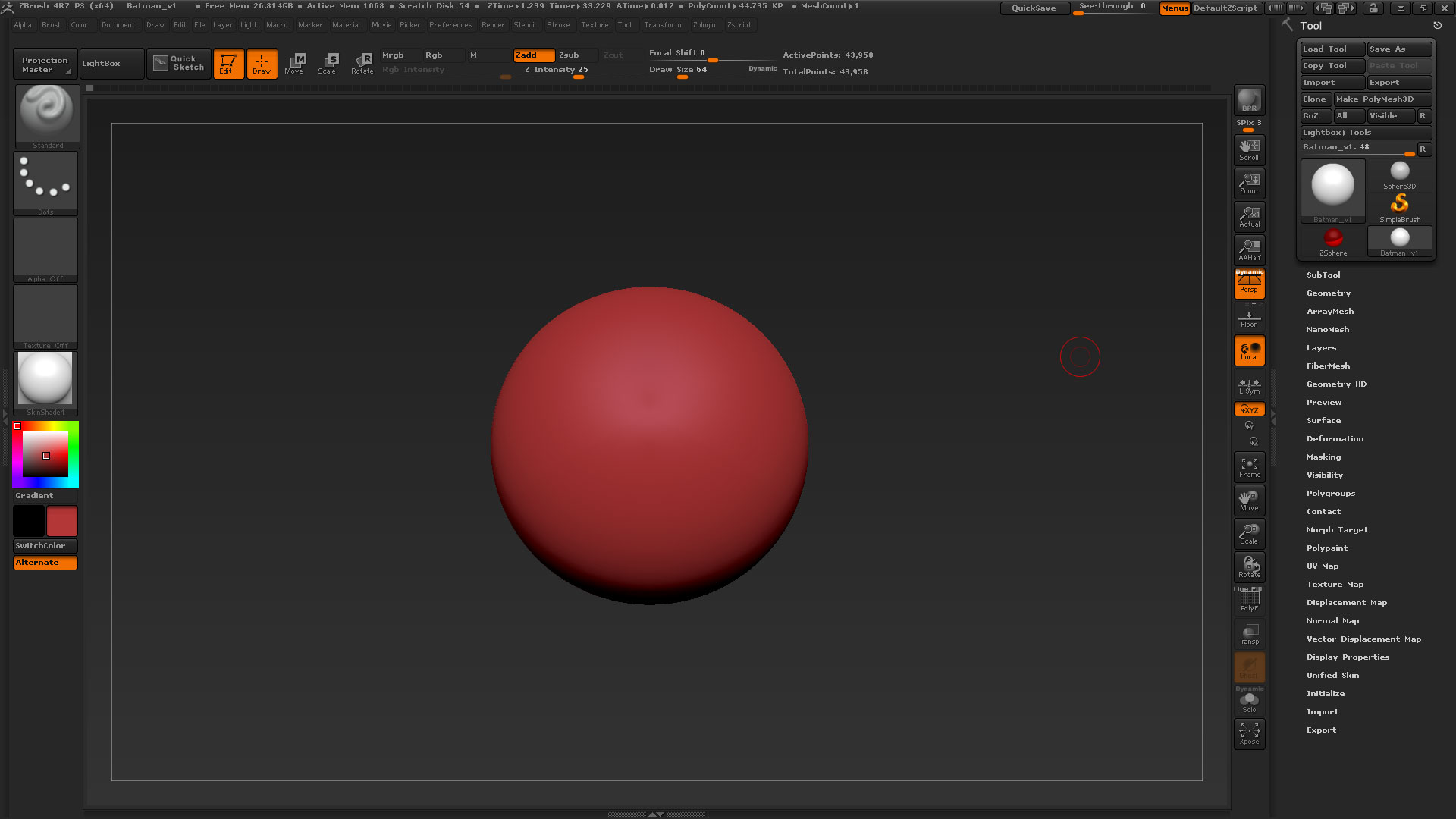Viewport: 1456px width, 819px height.
Task: Select the ZSphere tool icon
Action: click(x=1333, y=243)
